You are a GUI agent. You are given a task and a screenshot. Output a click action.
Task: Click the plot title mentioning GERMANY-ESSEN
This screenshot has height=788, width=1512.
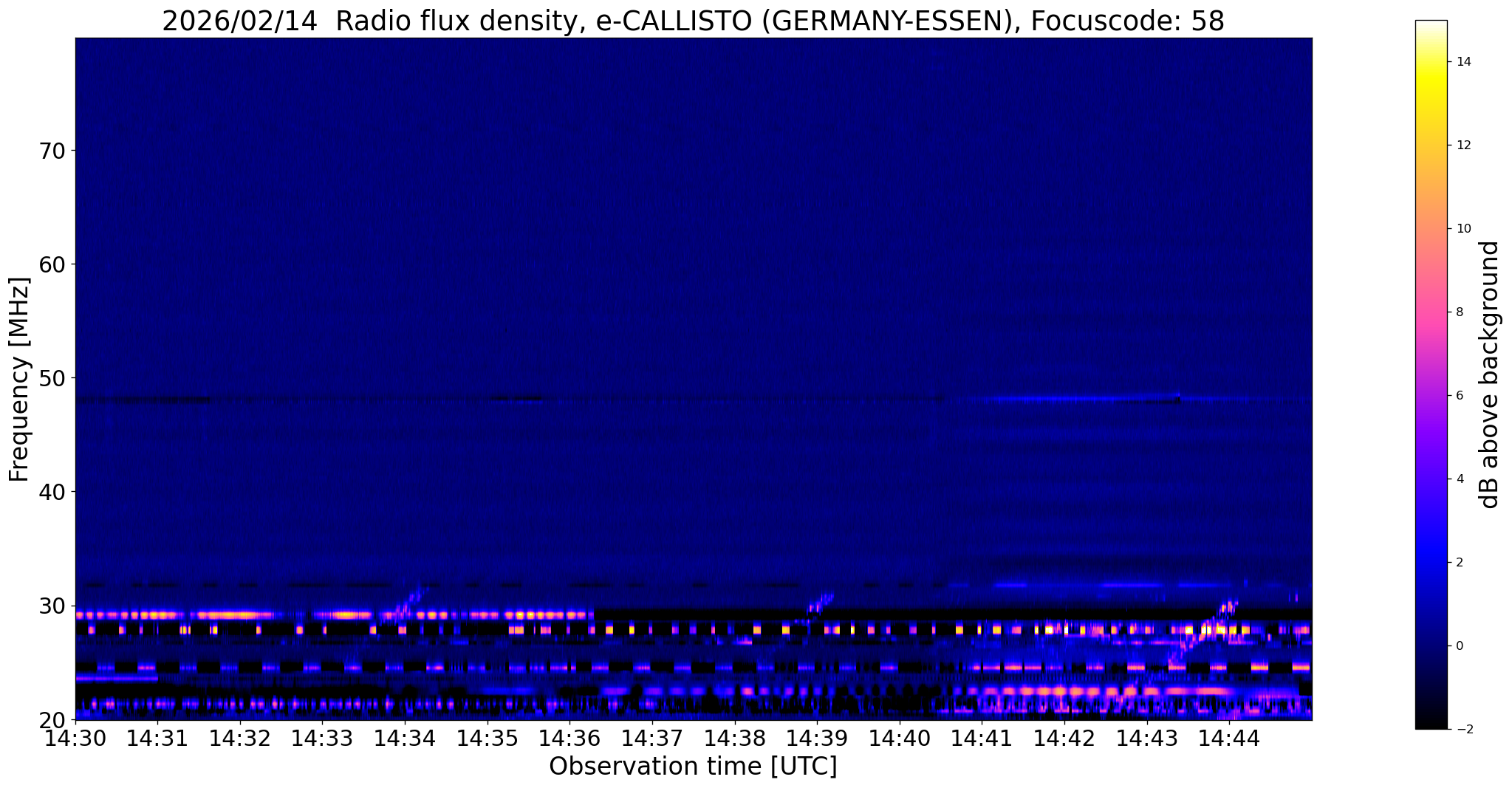point(693,21)
